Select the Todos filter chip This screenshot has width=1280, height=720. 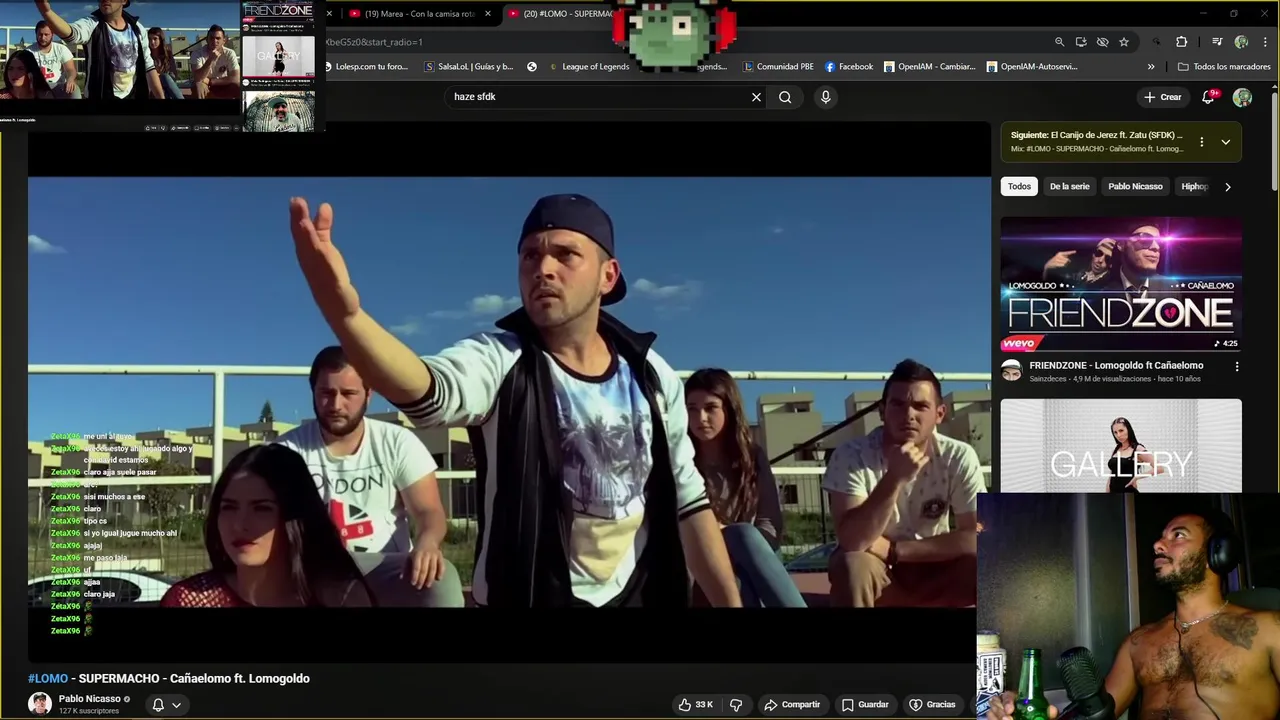[1019, 186]
